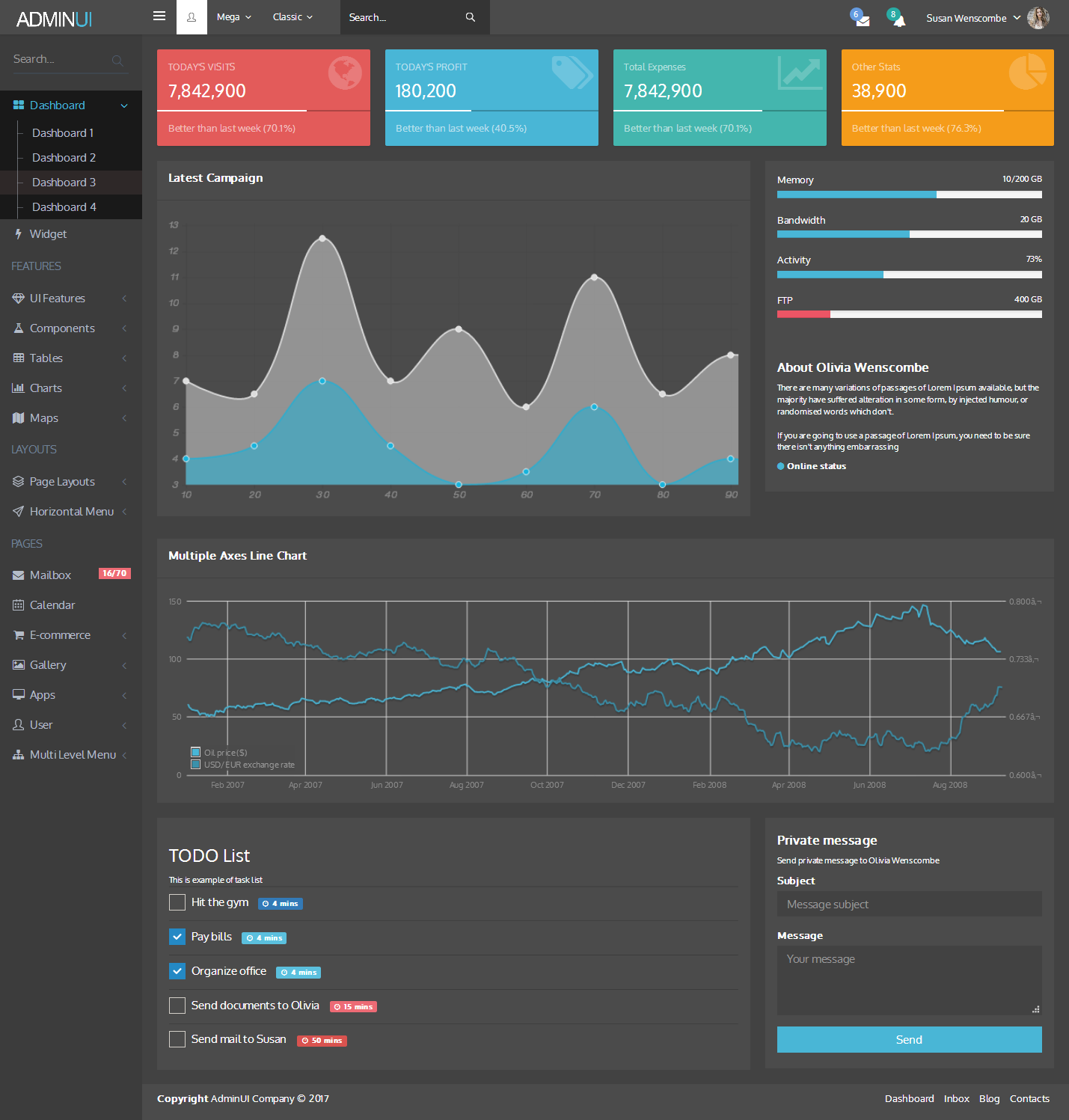Open the Contacts footer link
The image size is (1069, 1120).
point(1029,1098)
